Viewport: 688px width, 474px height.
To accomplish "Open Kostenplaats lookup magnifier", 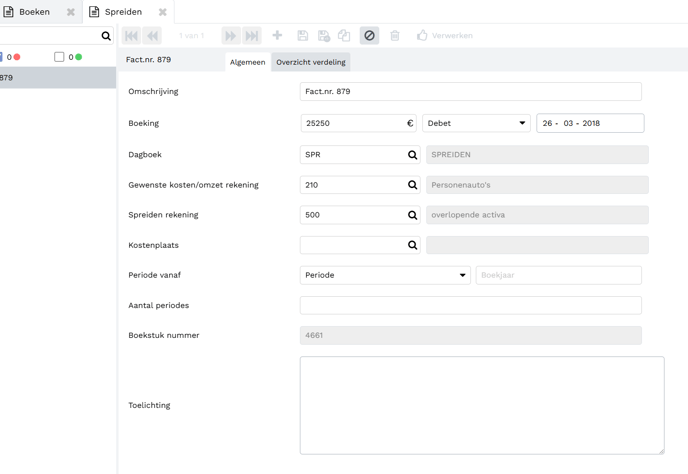I will coord(412,245).
